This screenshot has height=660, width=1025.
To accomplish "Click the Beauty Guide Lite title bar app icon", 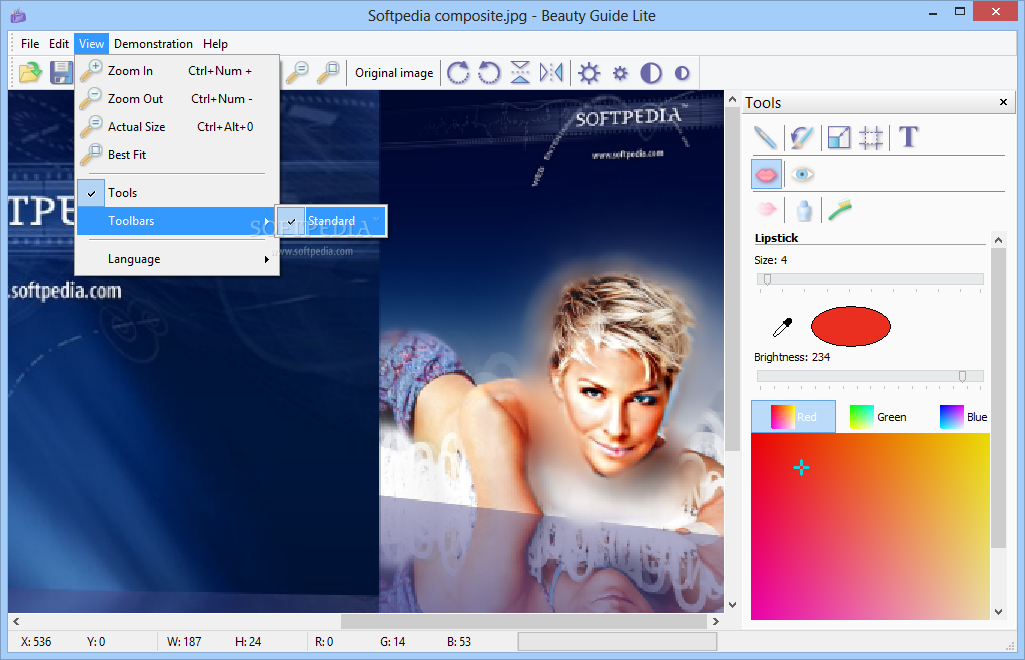I will point(18,15).
